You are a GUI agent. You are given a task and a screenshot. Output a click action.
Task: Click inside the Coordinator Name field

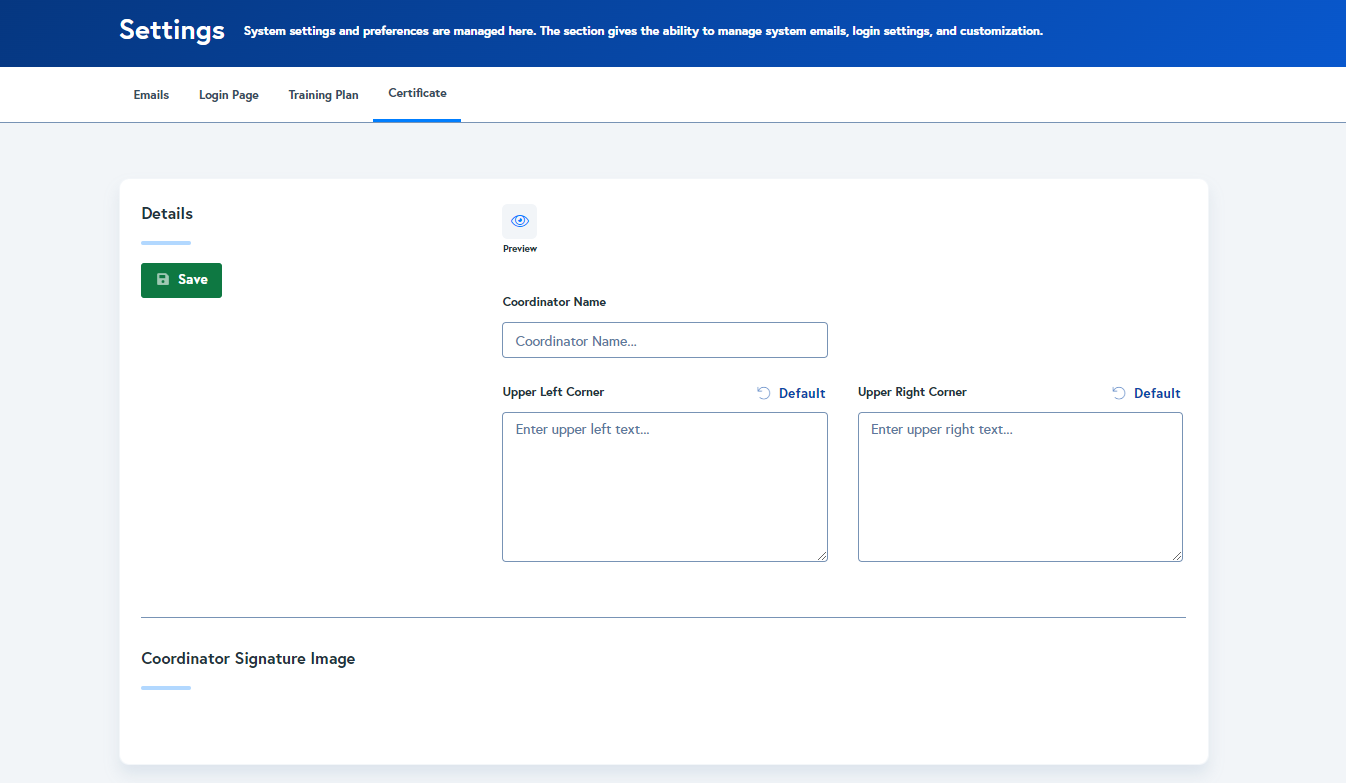(664, 340)
